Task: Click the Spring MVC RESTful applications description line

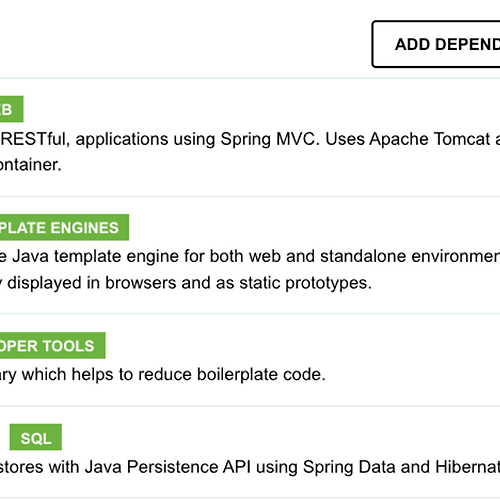Action: [250, 139]
